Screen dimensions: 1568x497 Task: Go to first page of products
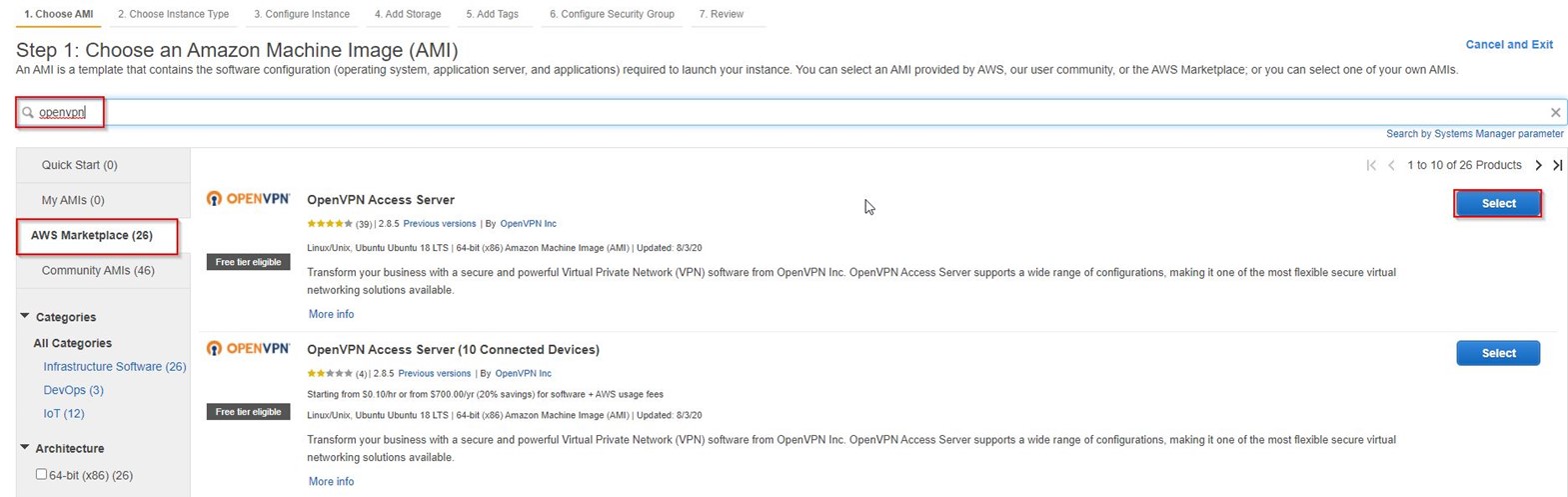coord(1371,165)
